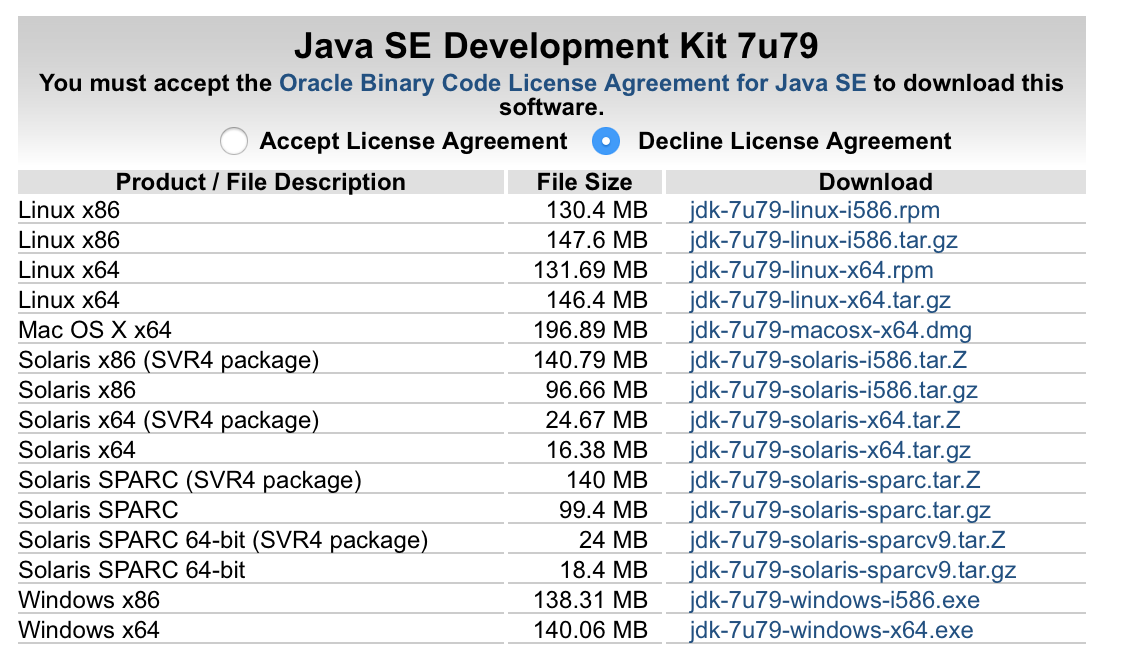Open Oracle Binary Code License Agreement link
The height and width of the screenshot is (670, 1128).
click(x=573, y=83)
